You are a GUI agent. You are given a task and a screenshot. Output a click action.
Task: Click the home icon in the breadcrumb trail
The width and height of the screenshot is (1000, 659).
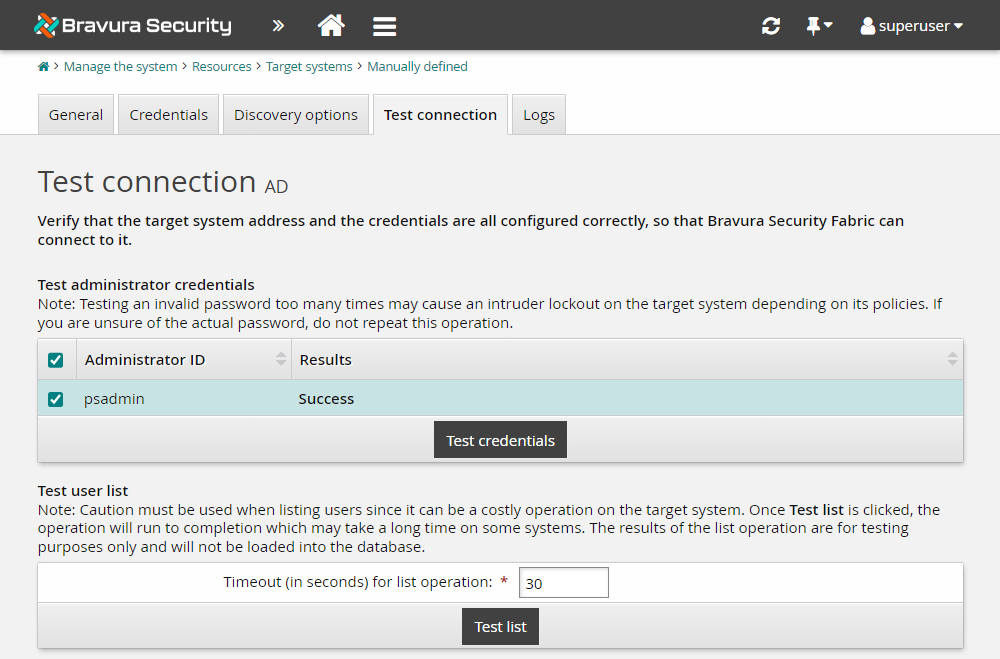click(x=42, y=66)
